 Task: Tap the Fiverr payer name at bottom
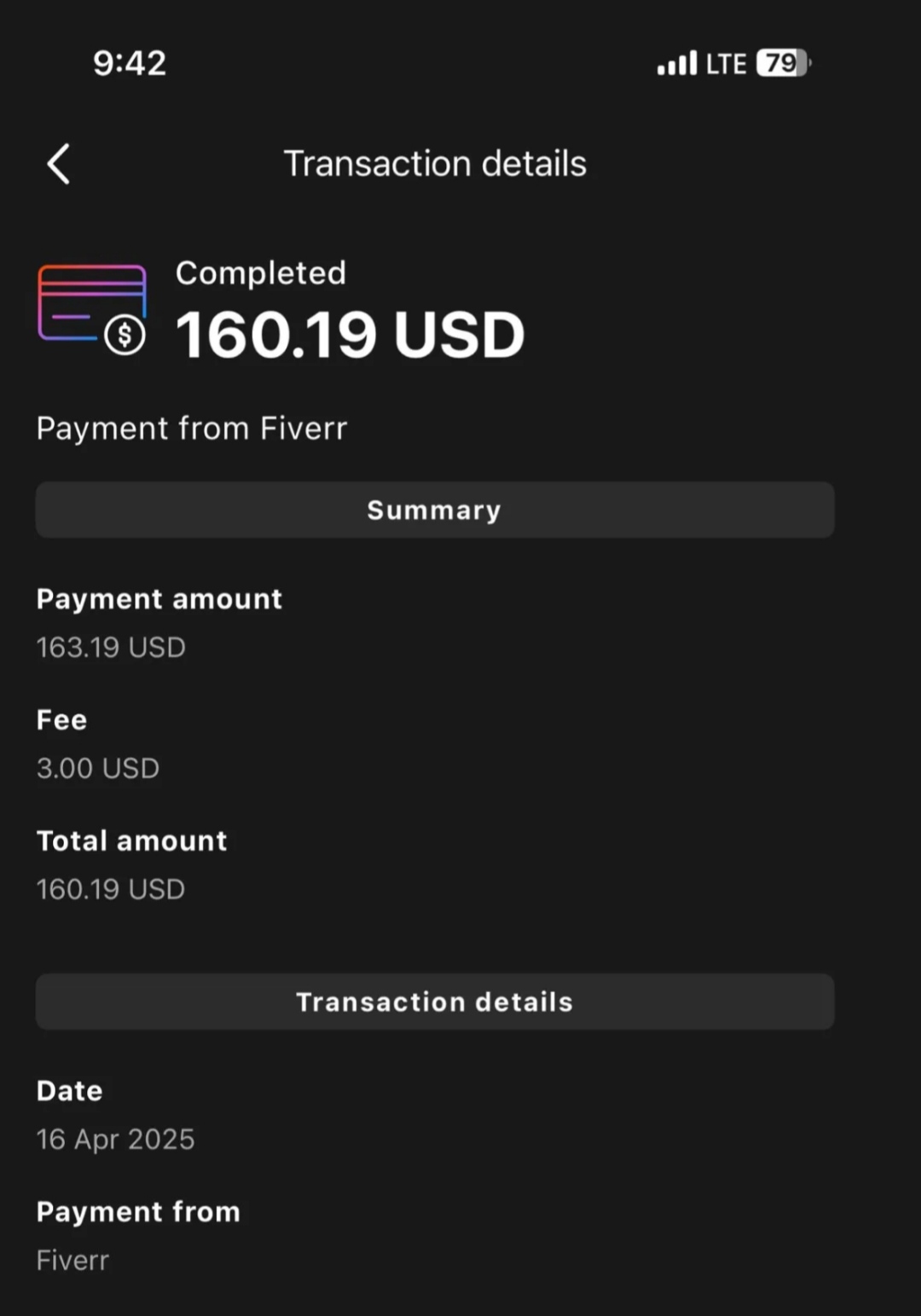(x=72, y=1260)
